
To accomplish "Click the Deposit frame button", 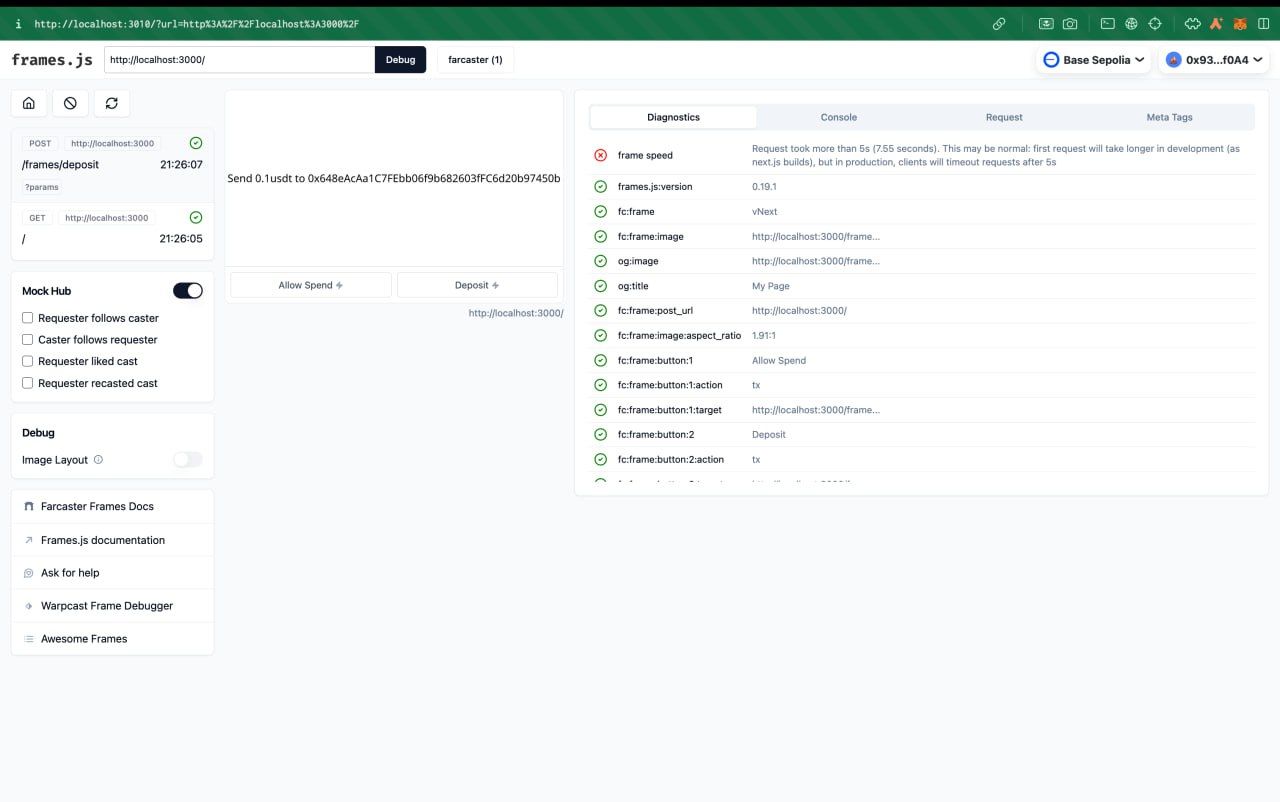I will (477, 285).
